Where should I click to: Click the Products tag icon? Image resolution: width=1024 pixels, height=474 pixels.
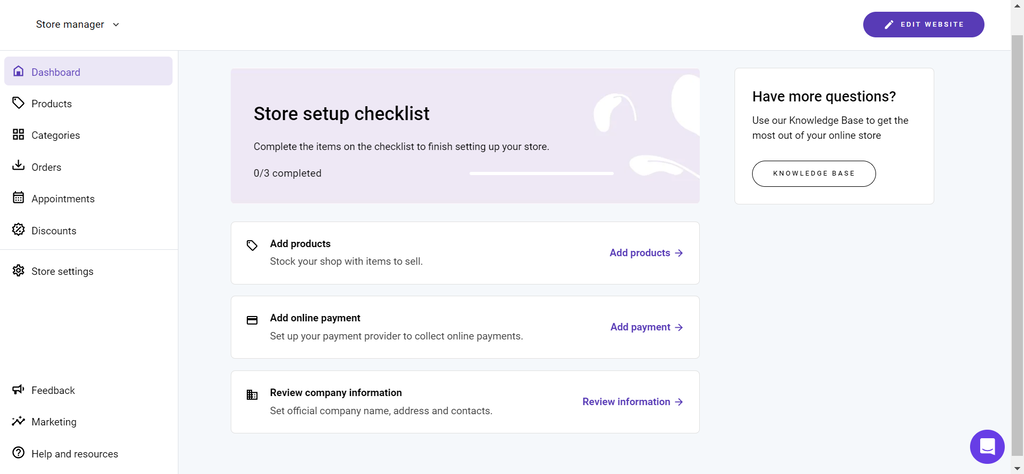pyautogui.click(x=18, y=103)
